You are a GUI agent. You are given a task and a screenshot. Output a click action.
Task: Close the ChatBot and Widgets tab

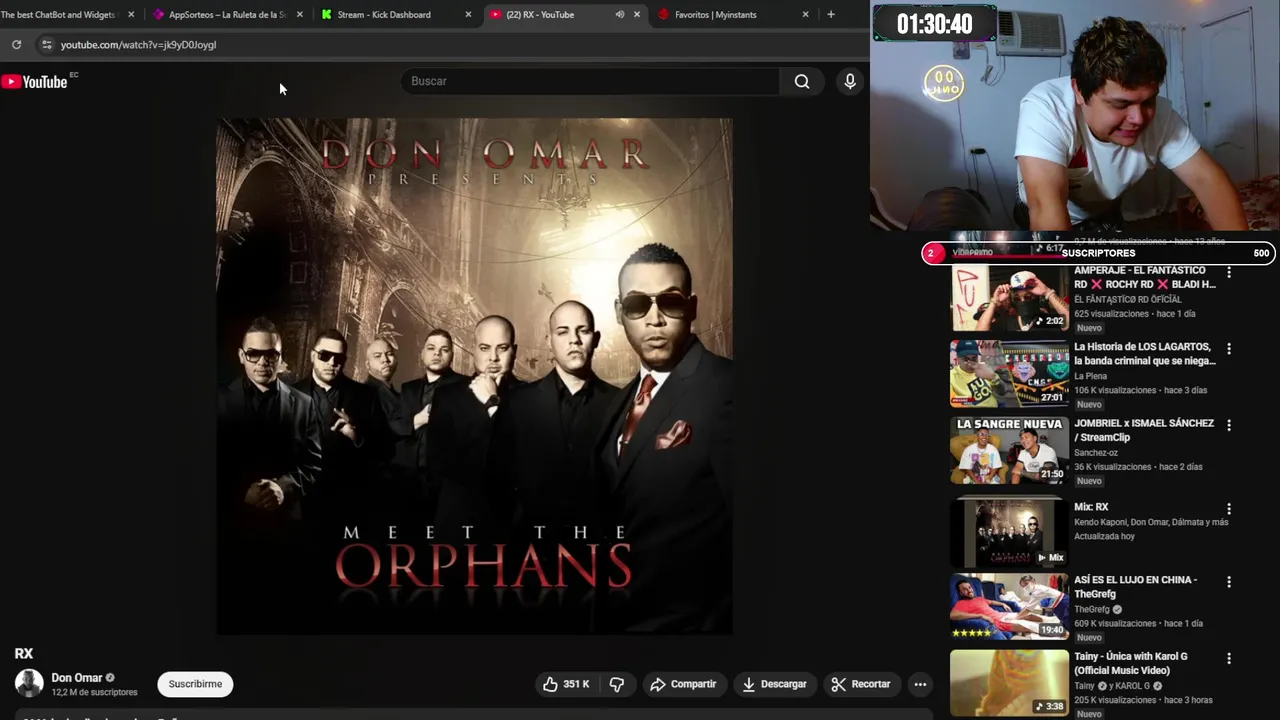click(131, 14)
